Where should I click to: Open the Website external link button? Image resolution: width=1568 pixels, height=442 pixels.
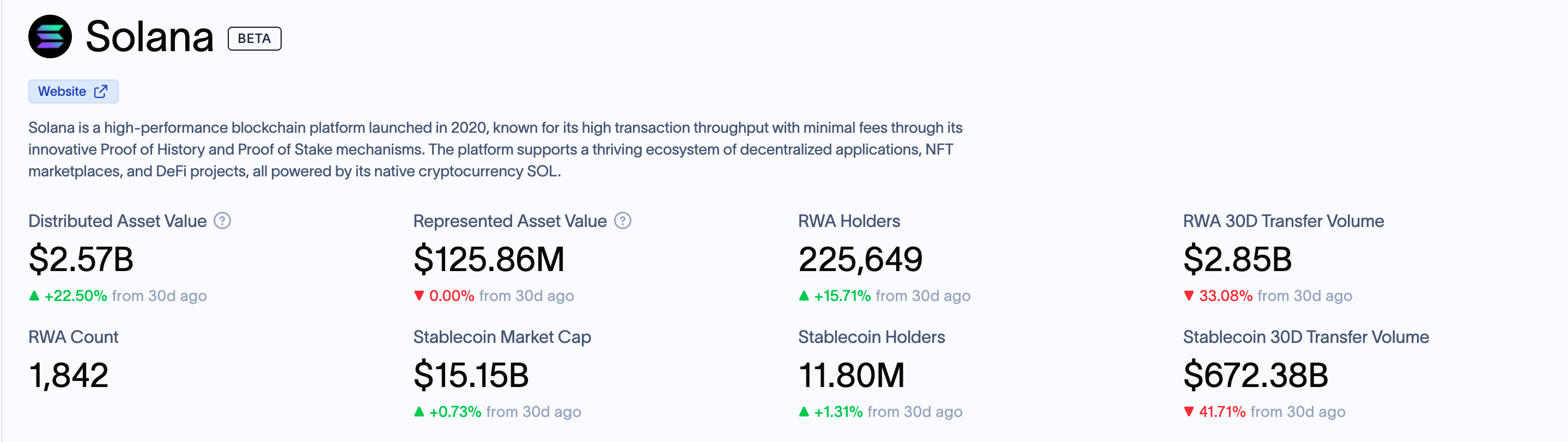[73, 91]
